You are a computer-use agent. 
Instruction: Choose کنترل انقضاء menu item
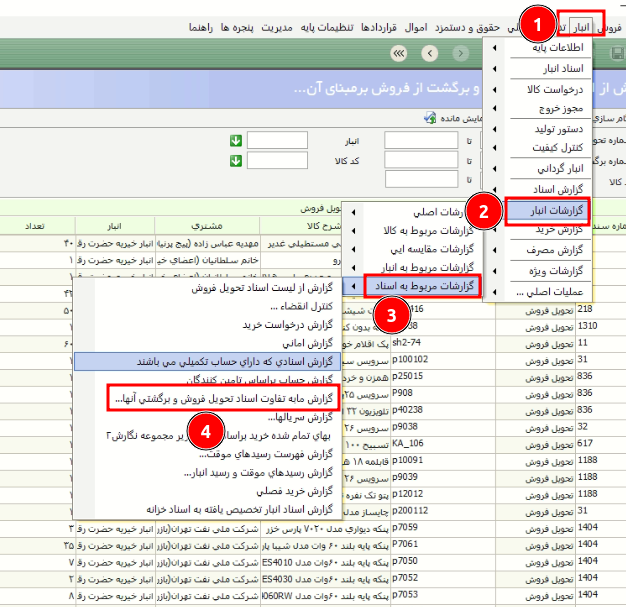pos(207,306)
